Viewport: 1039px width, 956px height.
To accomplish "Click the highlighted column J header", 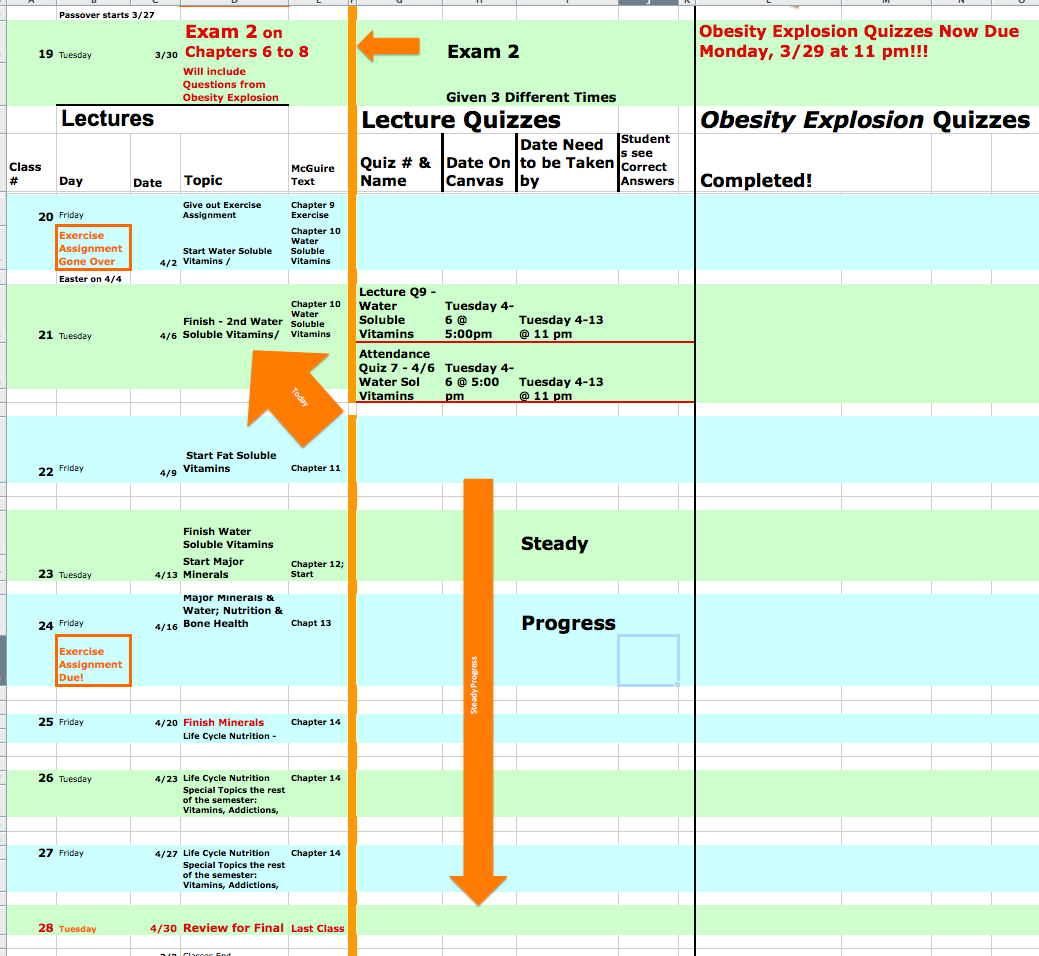I will pyautogui.click(x=647, y=2).
